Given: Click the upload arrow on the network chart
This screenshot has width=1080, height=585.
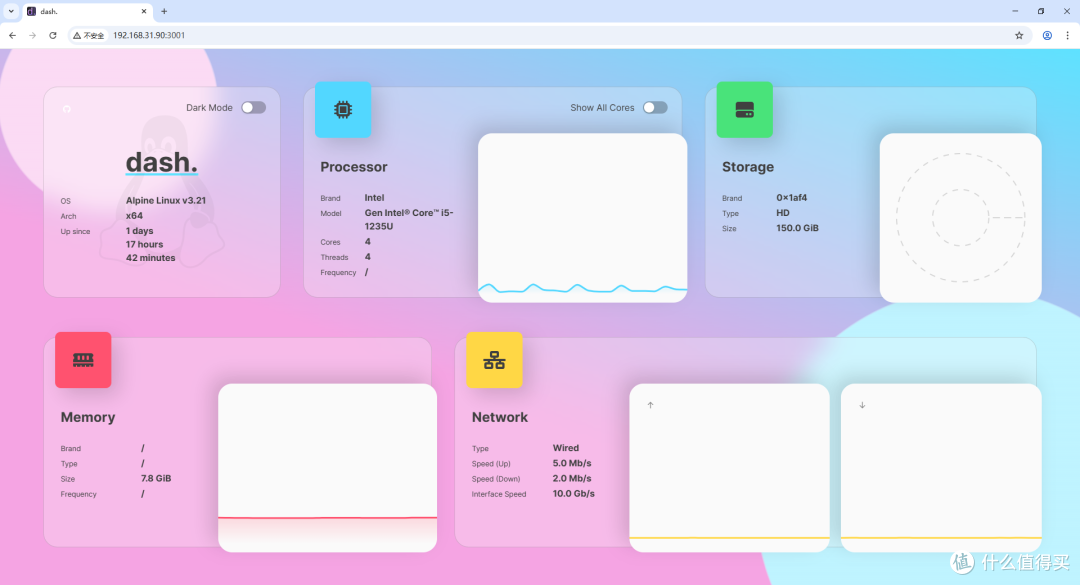Looking at the screenshot, I should (650, 405).
